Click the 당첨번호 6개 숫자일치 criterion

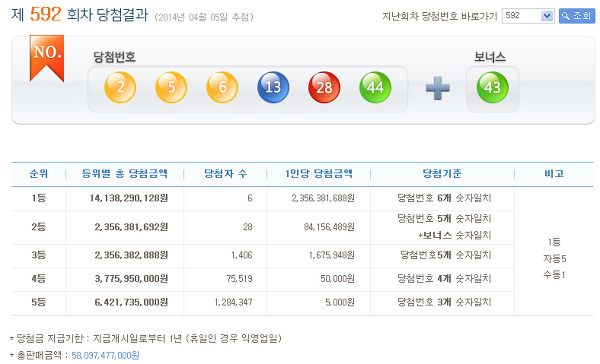pos(444,198)
